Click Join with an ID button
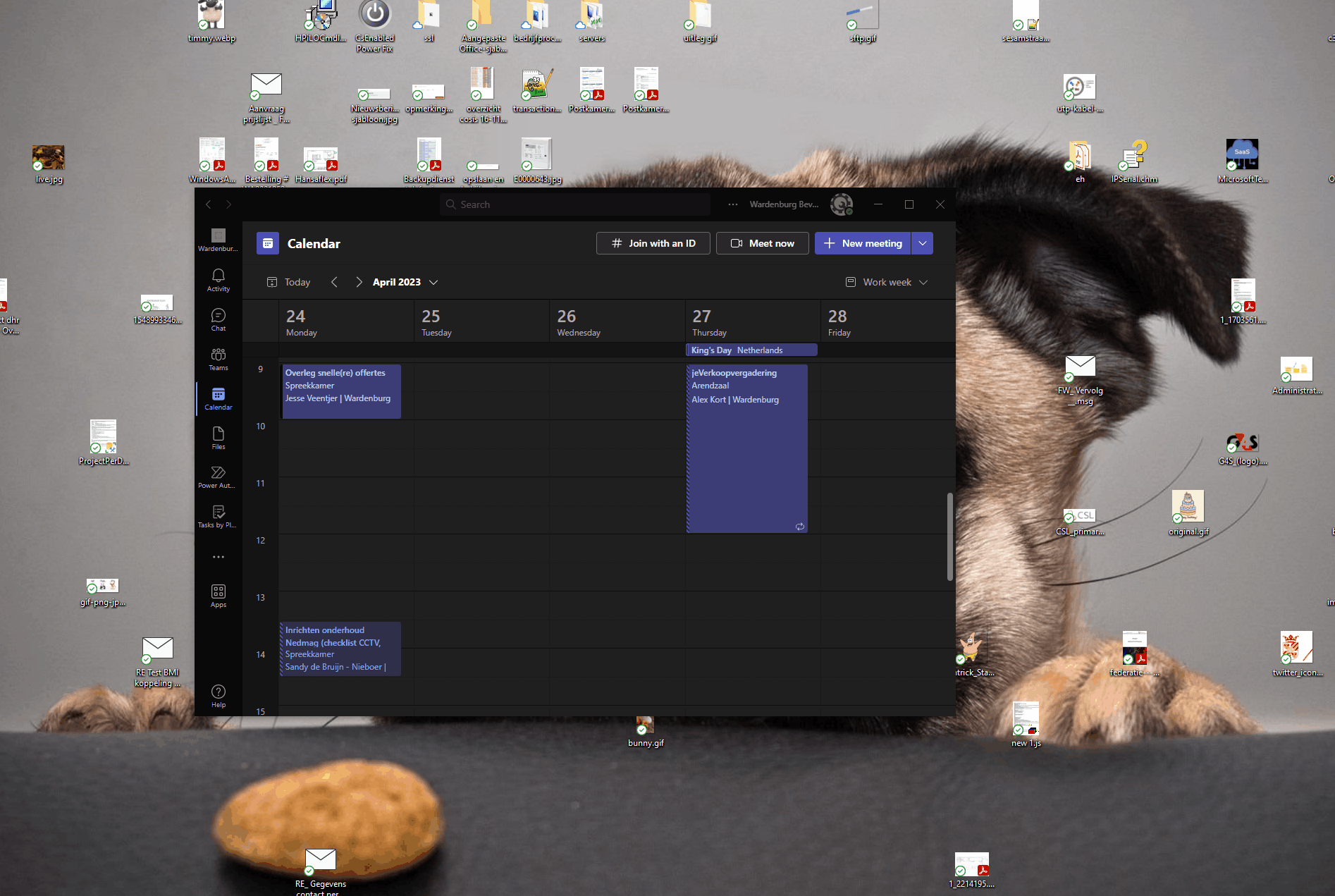This screenshot has height=896, width=1335. coord(653,243)
